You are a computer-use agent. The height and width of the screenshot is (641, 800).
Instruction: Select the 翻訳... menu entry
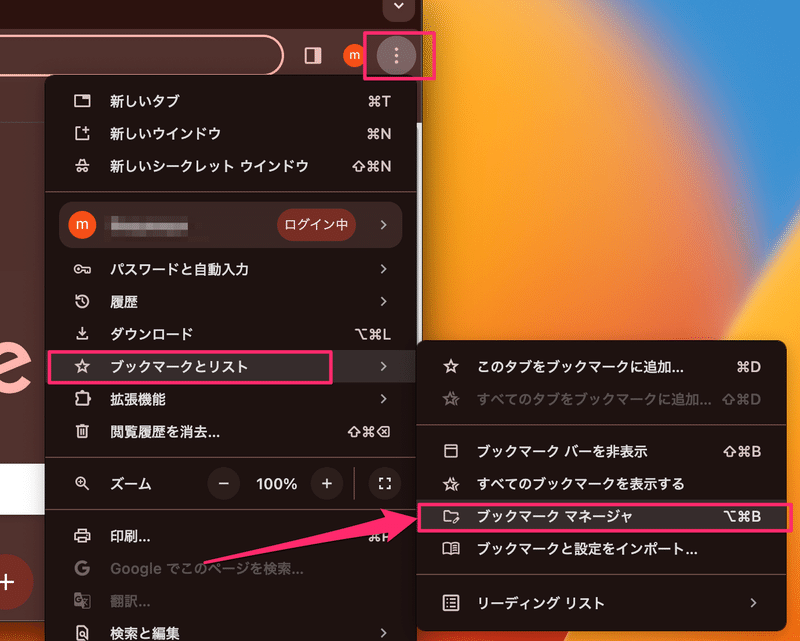point(231,601)
